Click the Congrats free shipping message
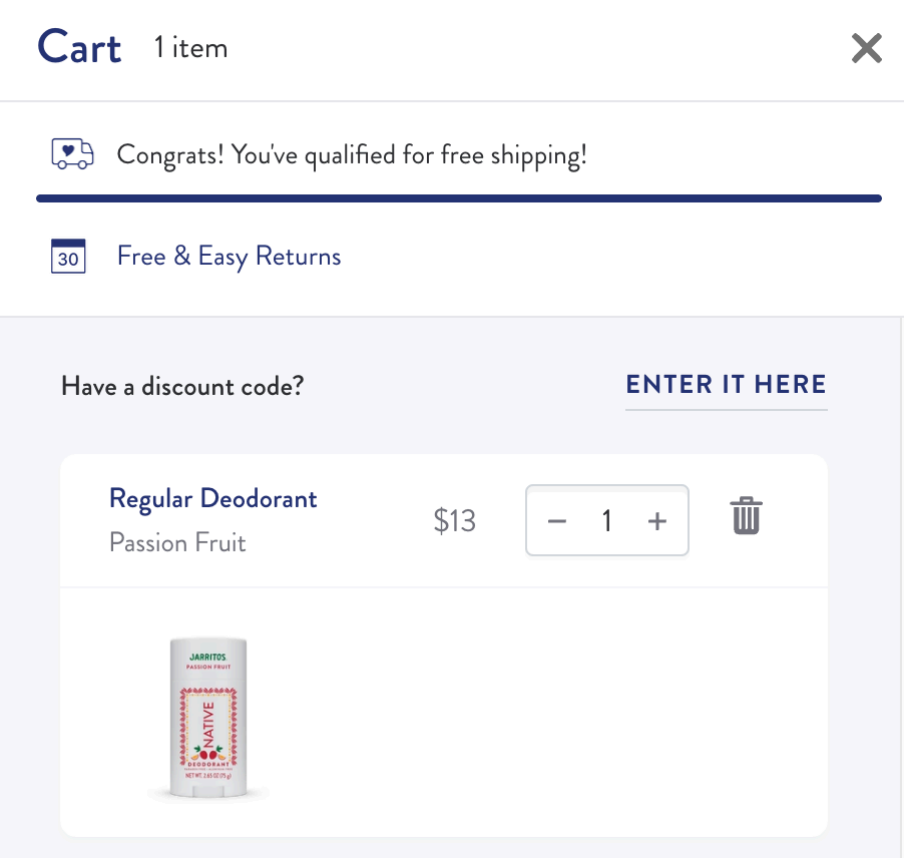Viewport: 904px width, 858px height. pyautogui.click(x=352, y=155)
